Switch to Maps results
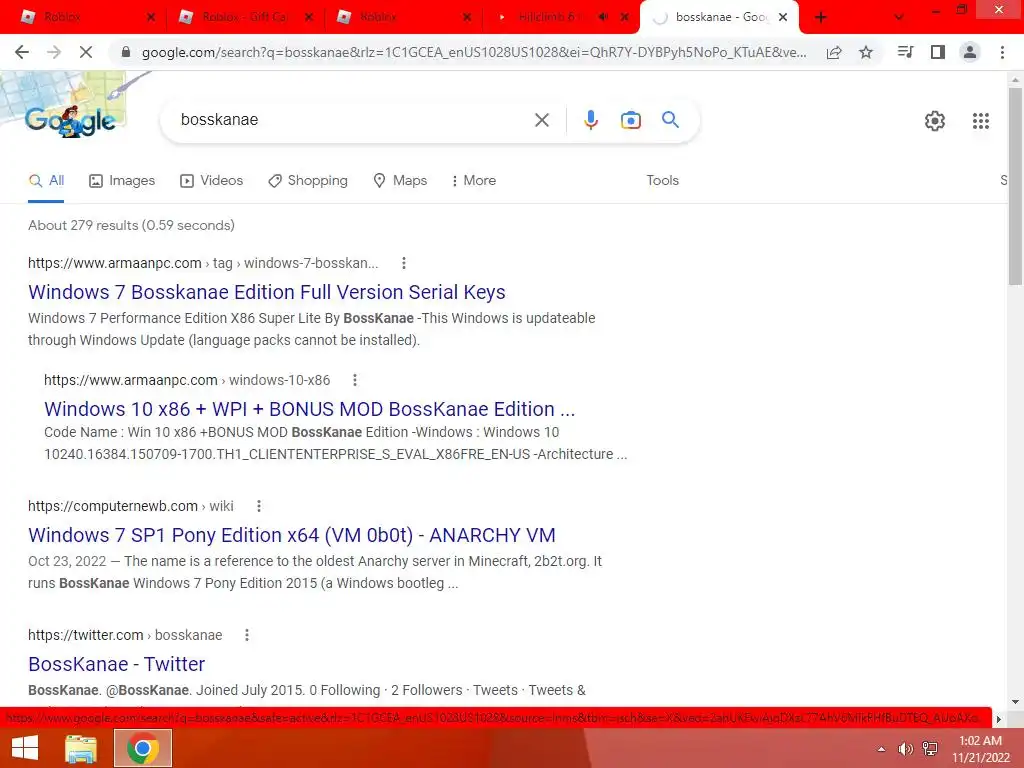The height and width of the screenshot is (768, 1024). coord(400,181)
